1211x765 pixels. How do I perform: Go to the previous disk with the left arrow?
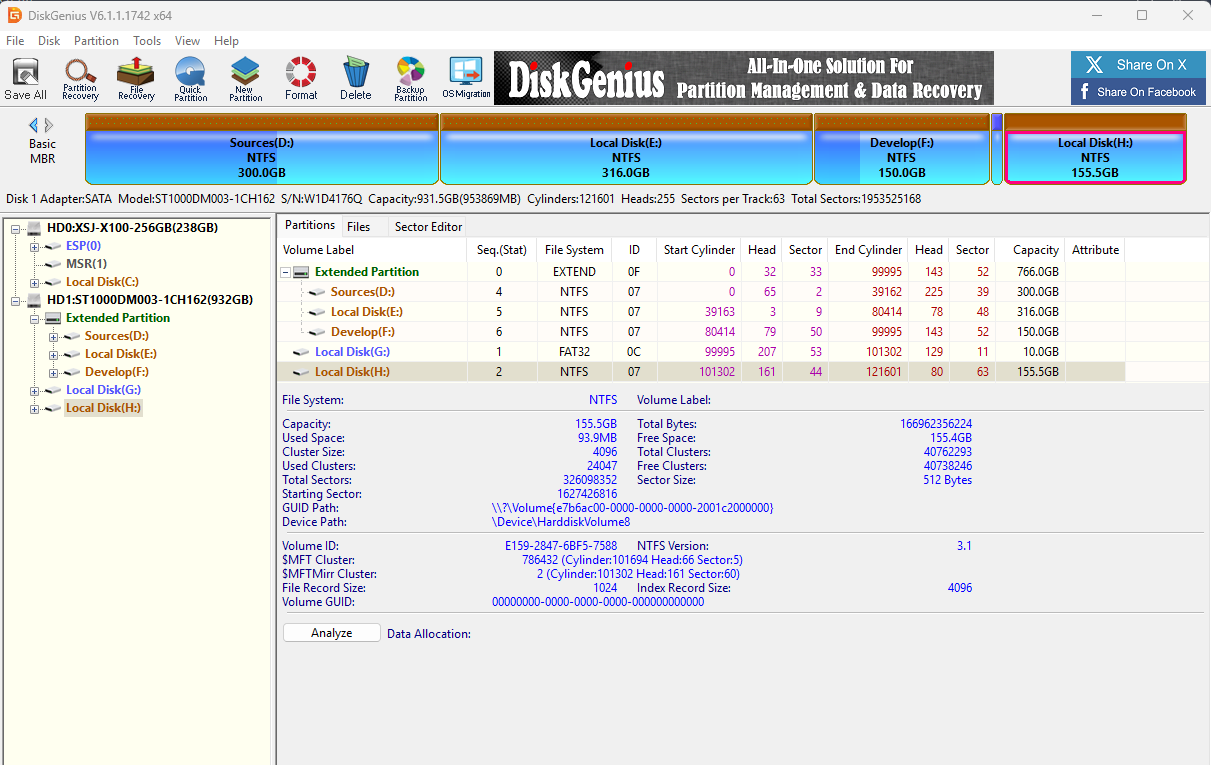tap(33, 125)
